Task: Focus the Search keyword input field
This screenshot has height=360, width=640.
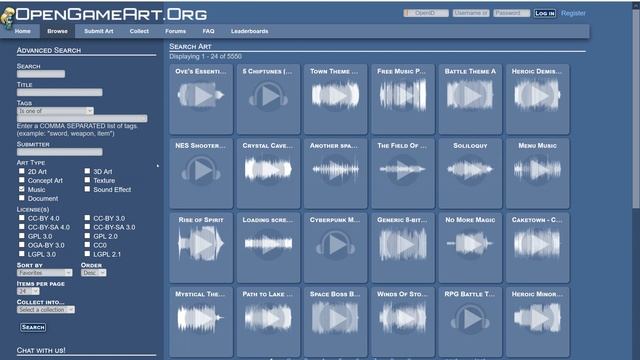Action: pyautogui.click(x=41, y=74)
